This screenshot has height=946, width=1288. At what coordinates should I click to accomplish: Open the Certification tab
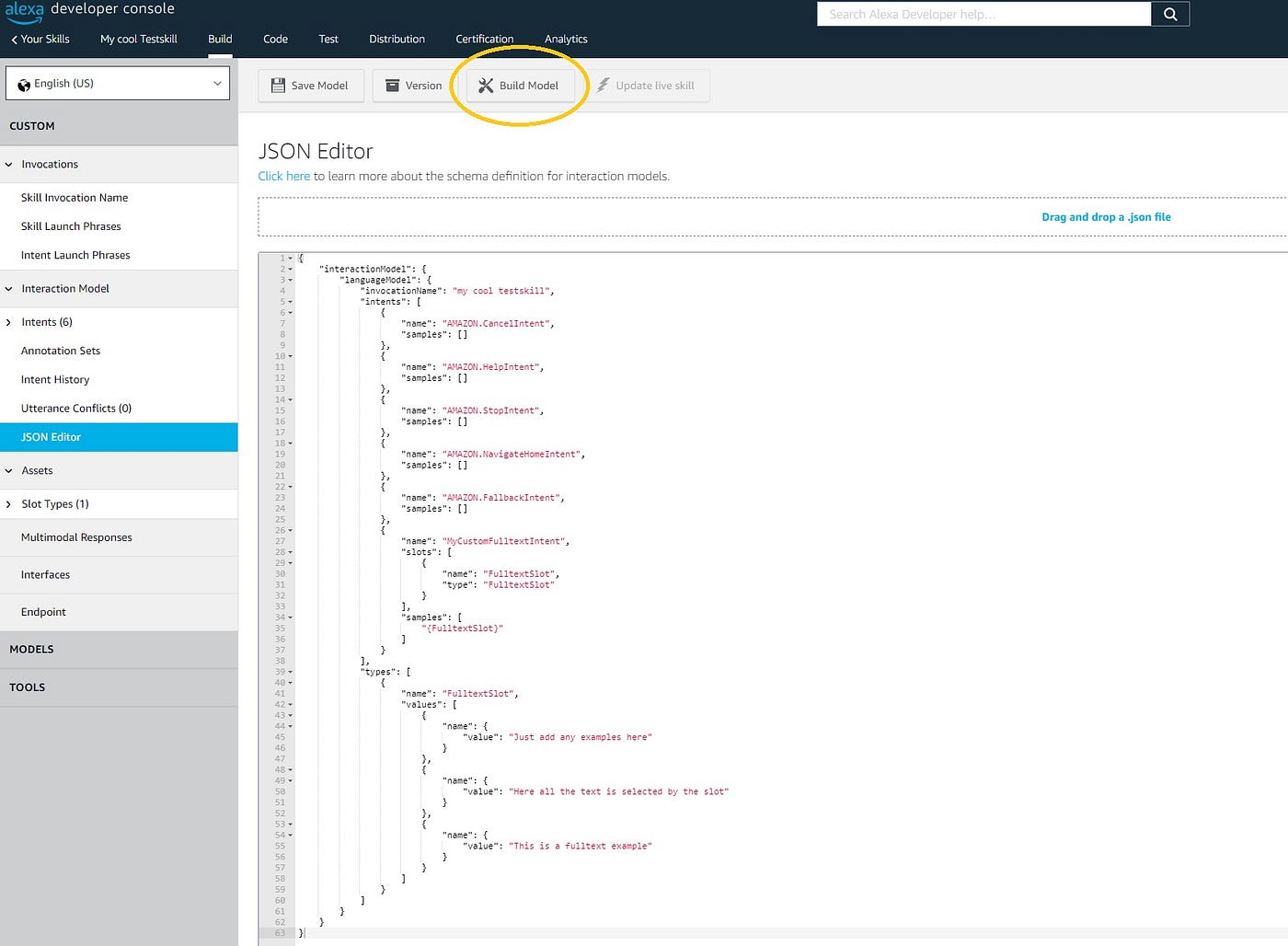(x=485, y=40)
